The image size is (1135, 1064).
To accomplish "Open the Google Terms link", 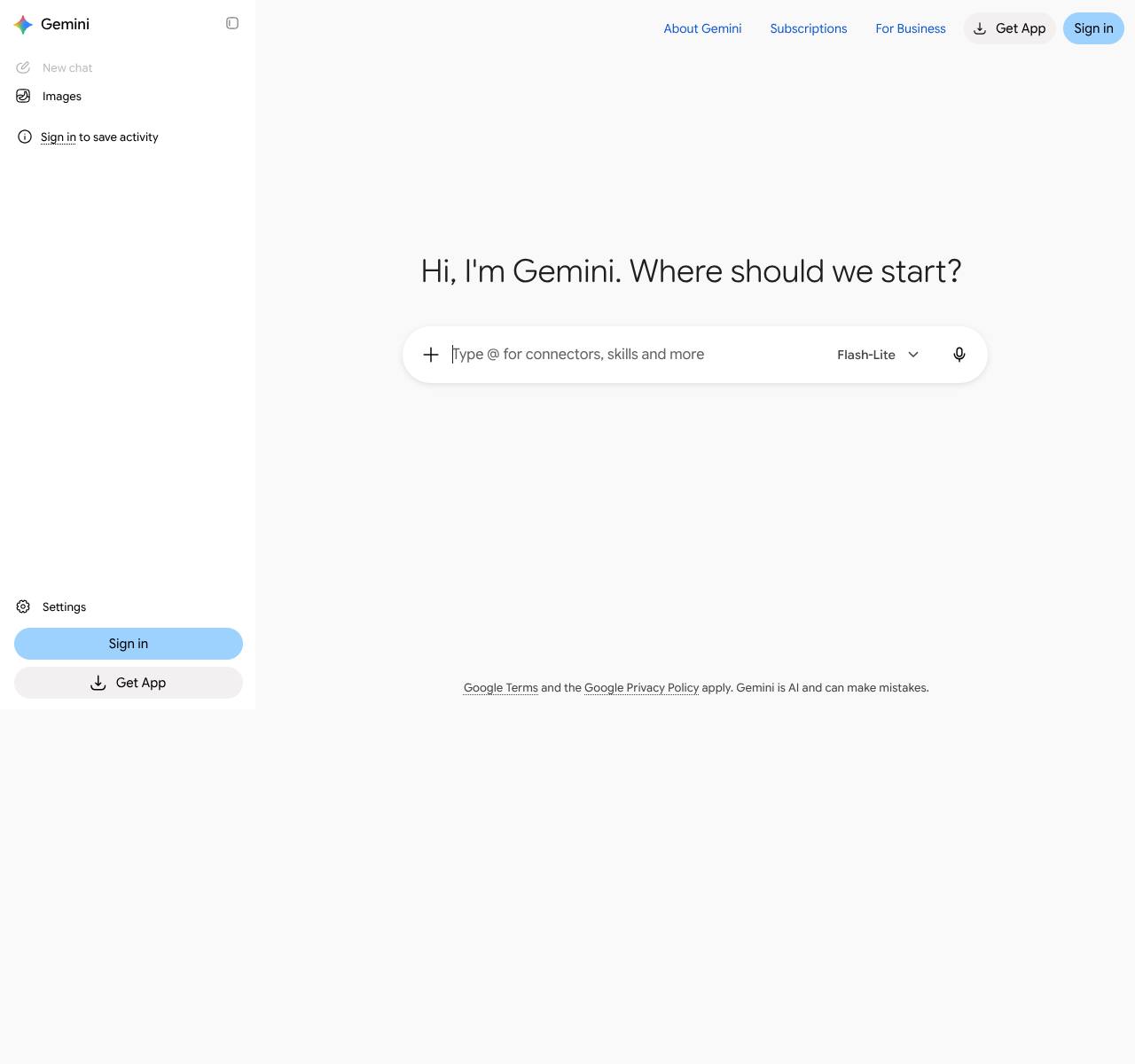I will coord(501,688).
